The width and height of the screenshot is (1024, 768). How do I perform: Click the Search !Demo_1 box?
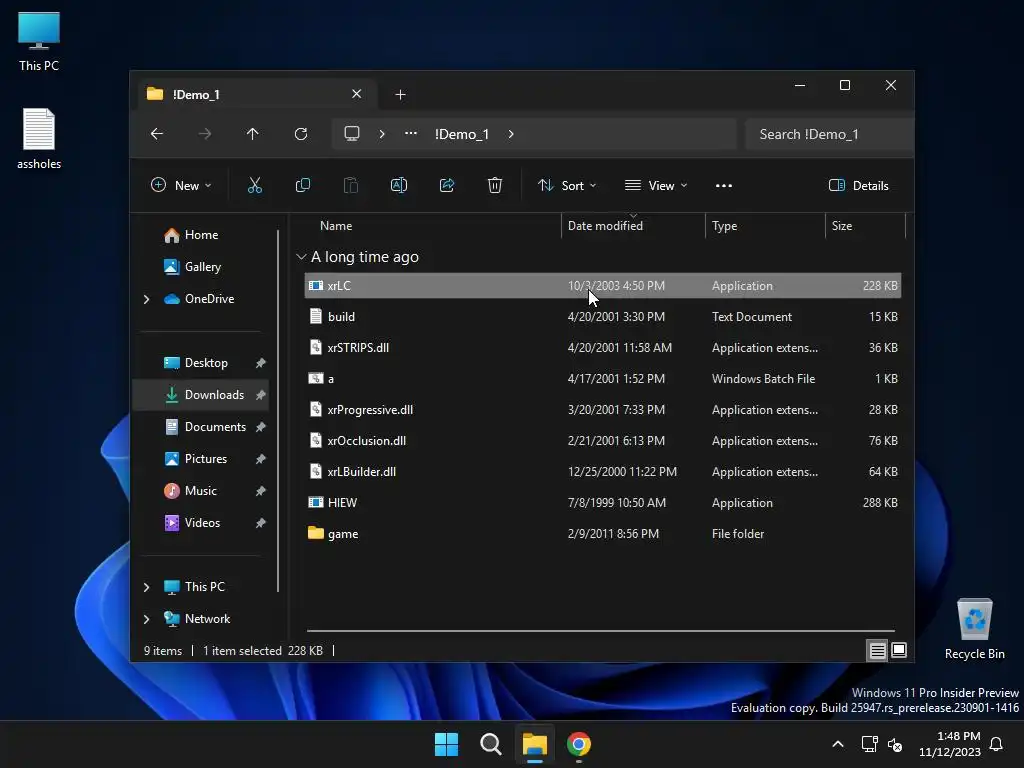click(x=829, y=134)
